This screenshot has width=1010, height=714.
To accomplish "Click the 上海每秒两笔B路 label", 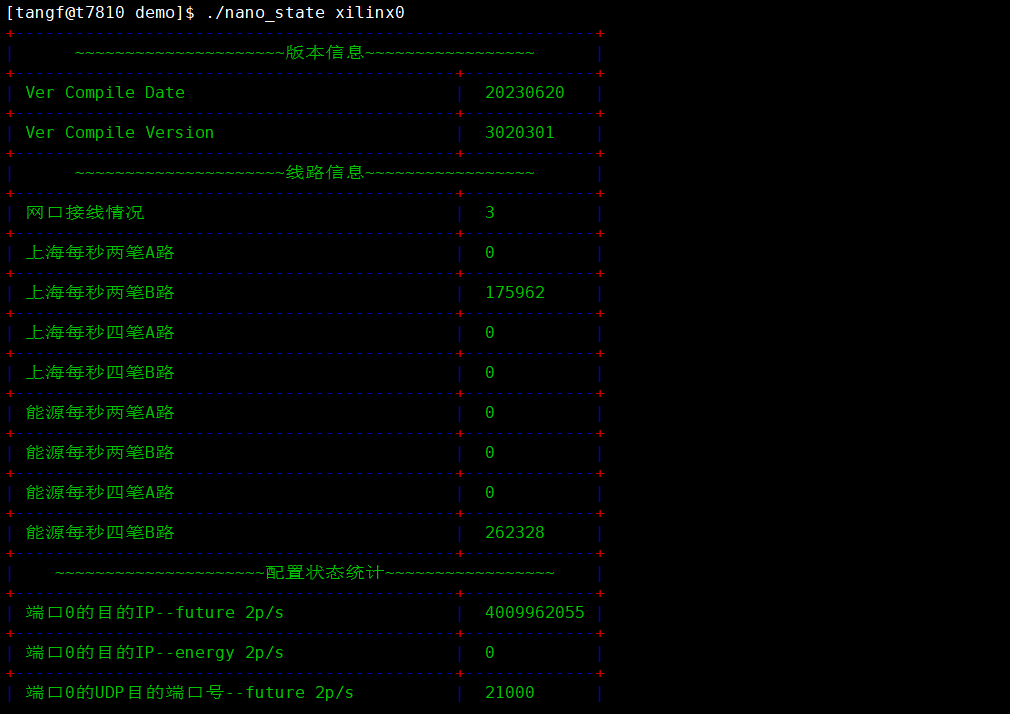I will coord(100,293).
